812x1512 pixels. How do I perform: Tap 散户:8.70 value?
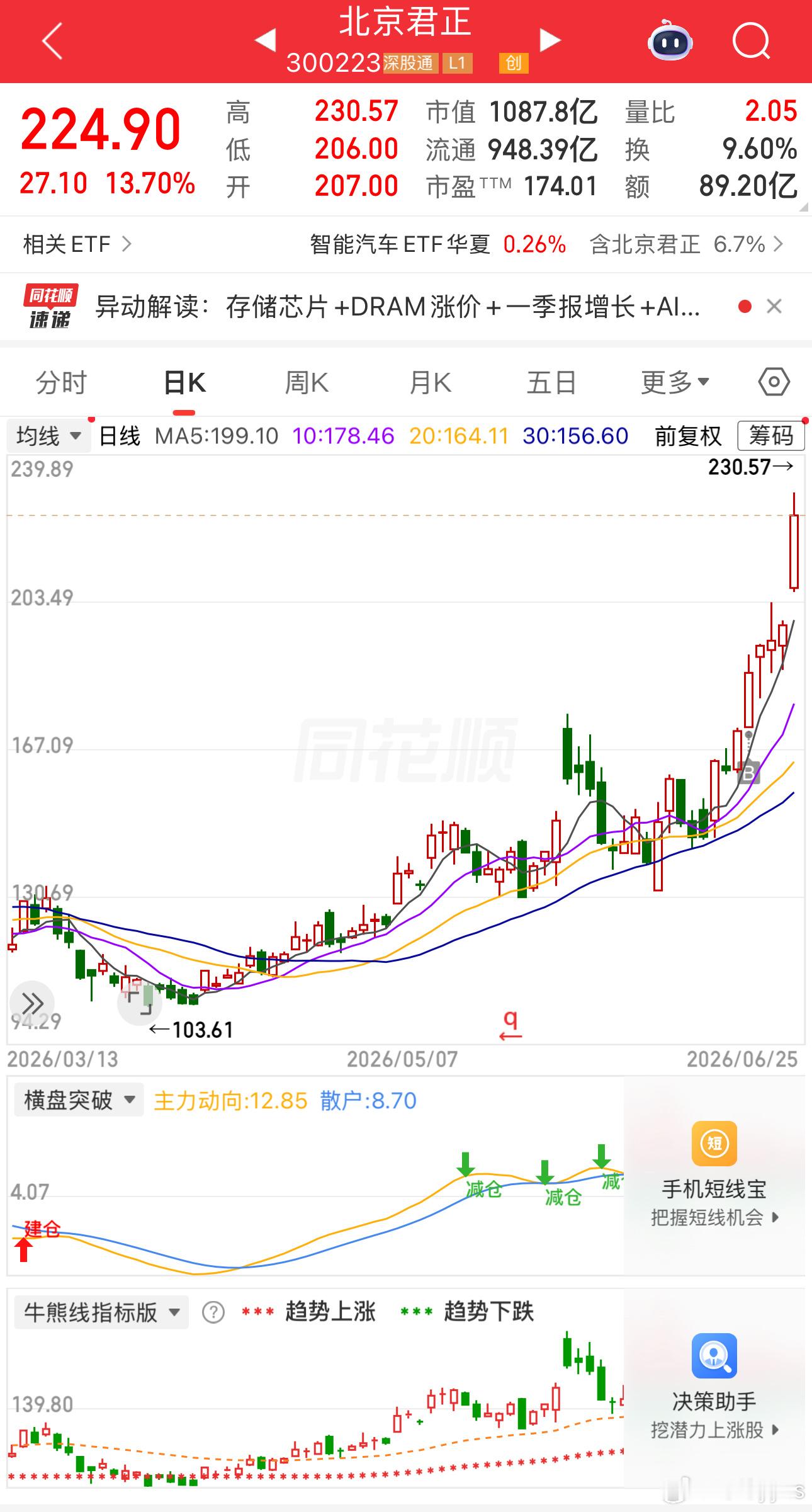point(368,1100)
